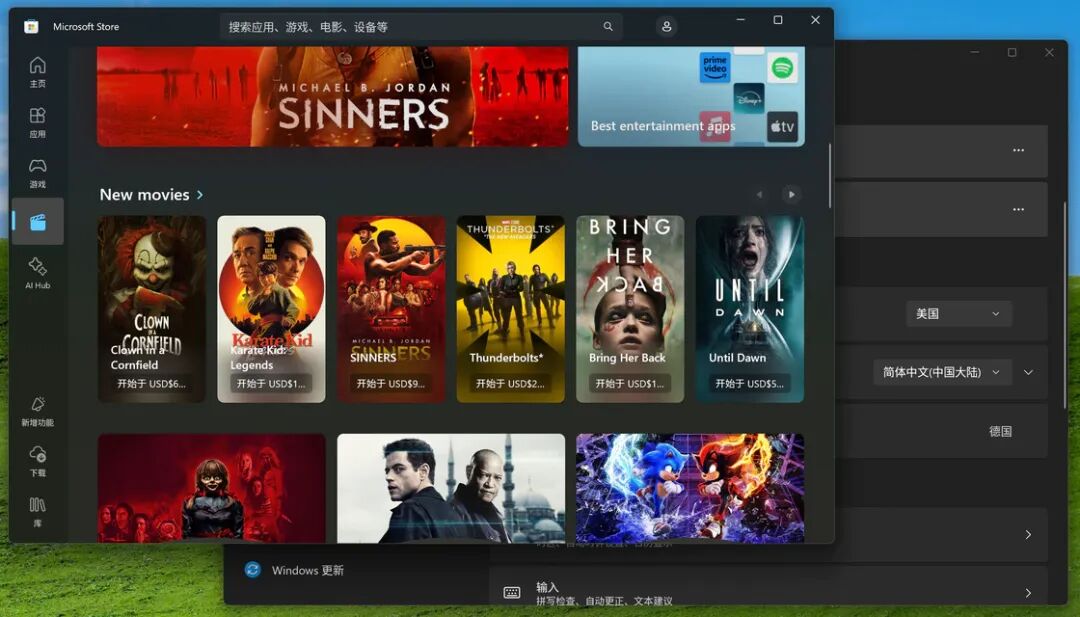Click price button under Thunderbolts*

(510, 384)
